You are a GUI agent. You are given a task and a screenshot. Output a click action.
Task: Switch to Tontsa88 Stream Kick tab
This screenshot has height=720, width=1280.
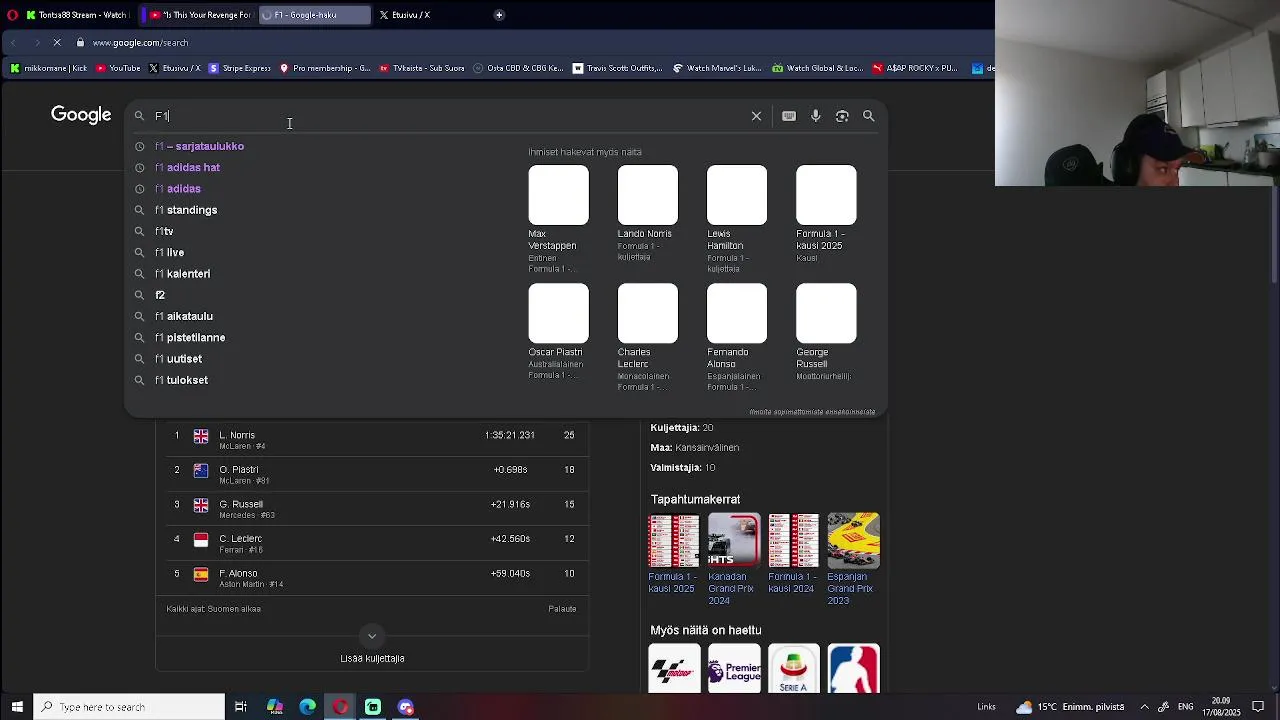coord(79,15)
